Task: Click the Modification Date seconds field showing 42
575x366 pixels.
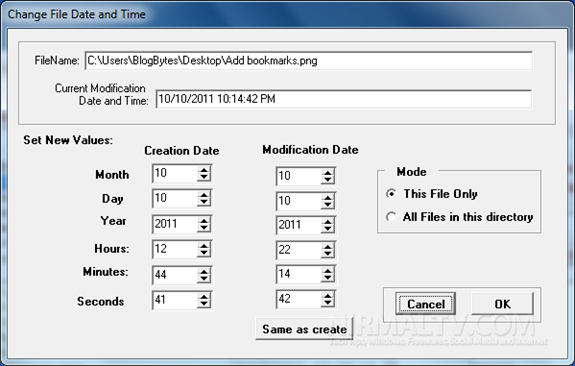Action: pyautogui.click(x=299, y=299)
